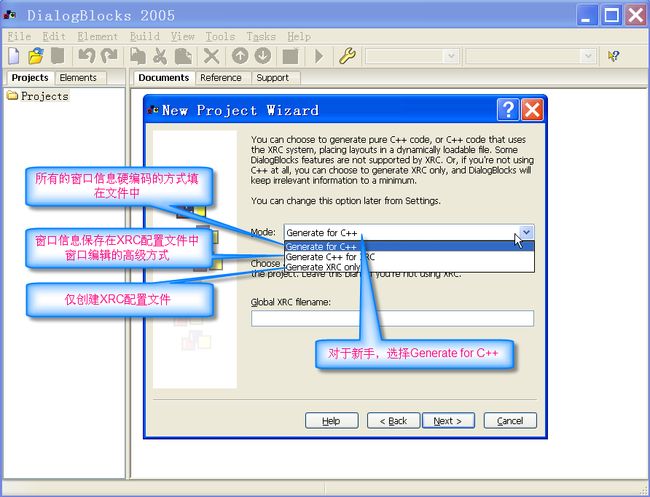Click the Cancel button
The height and width of the screenshot is (497, 650).
(510, 421)
